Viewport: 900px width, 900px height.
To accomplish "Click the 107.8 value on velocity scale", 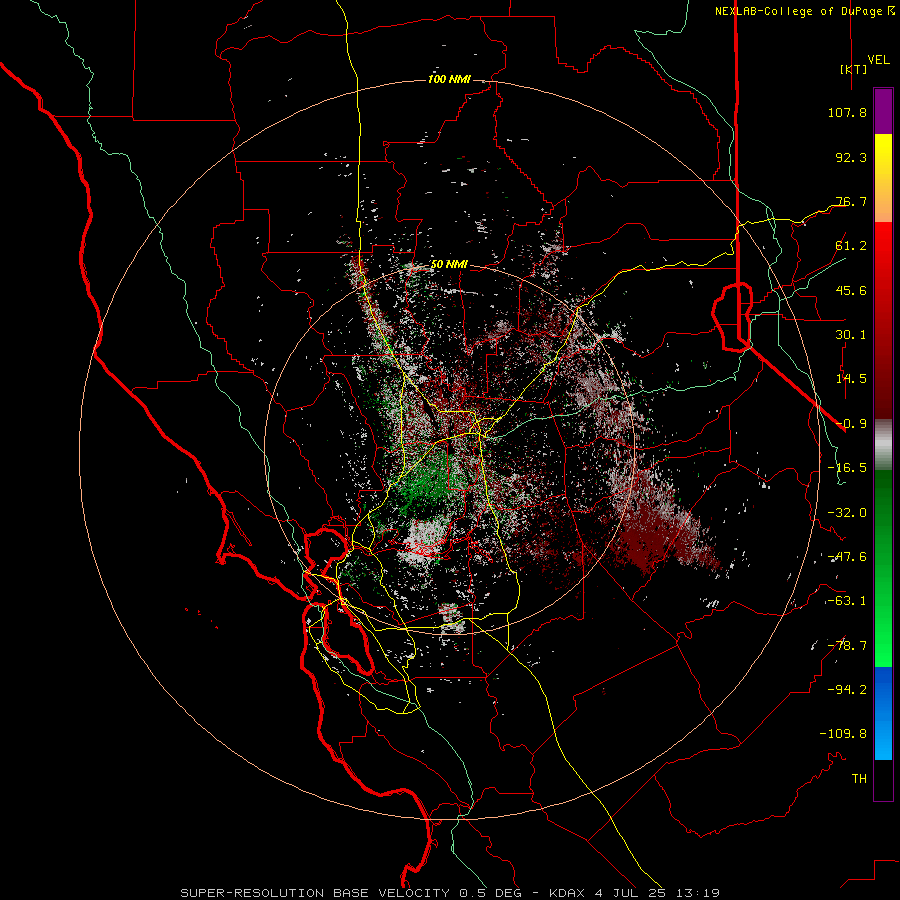I will (847, 112).
